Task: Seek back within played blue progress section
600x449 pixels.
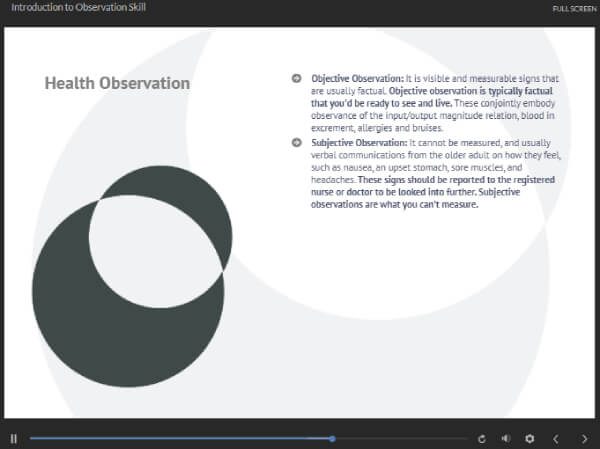Action: click(180, 438)
